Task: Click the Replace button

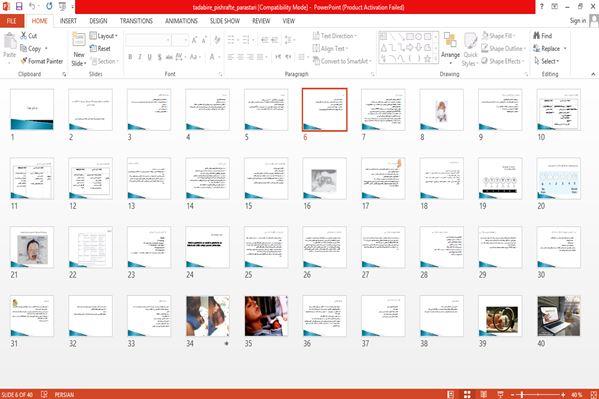Action: (550, 49)
